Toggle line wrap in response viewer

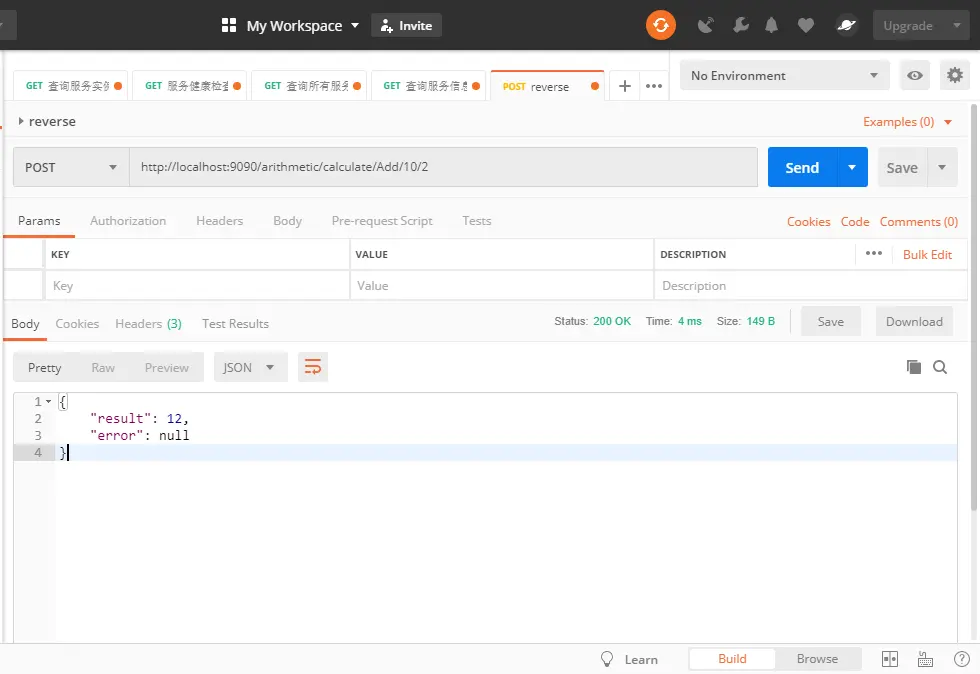(312, 367)
